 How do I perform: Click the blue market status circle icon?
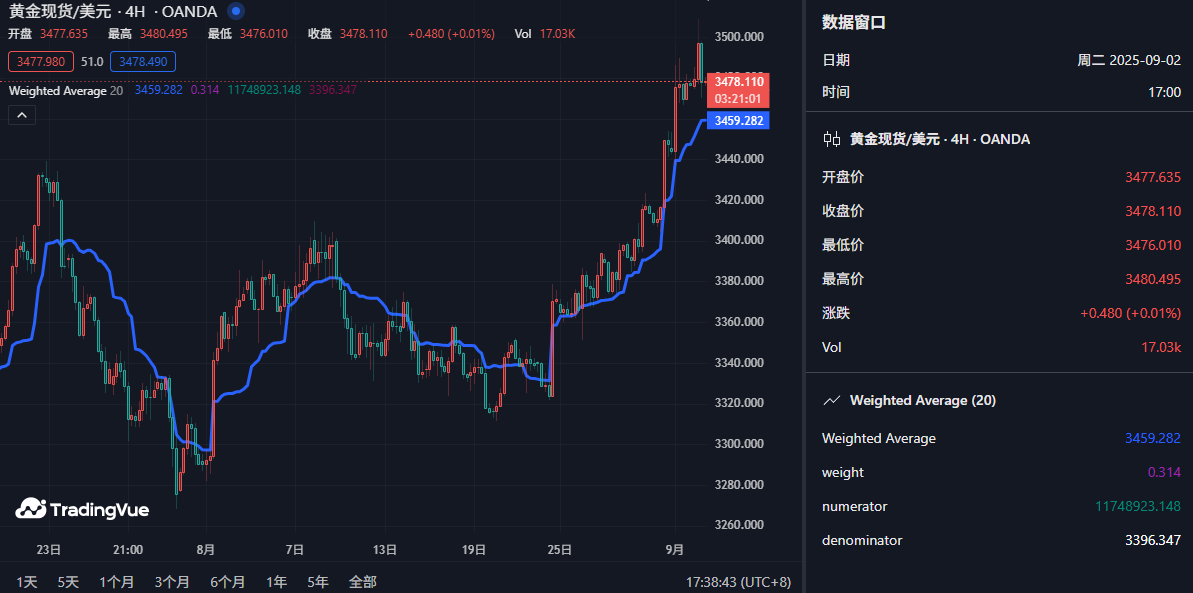tap(235, 11)
